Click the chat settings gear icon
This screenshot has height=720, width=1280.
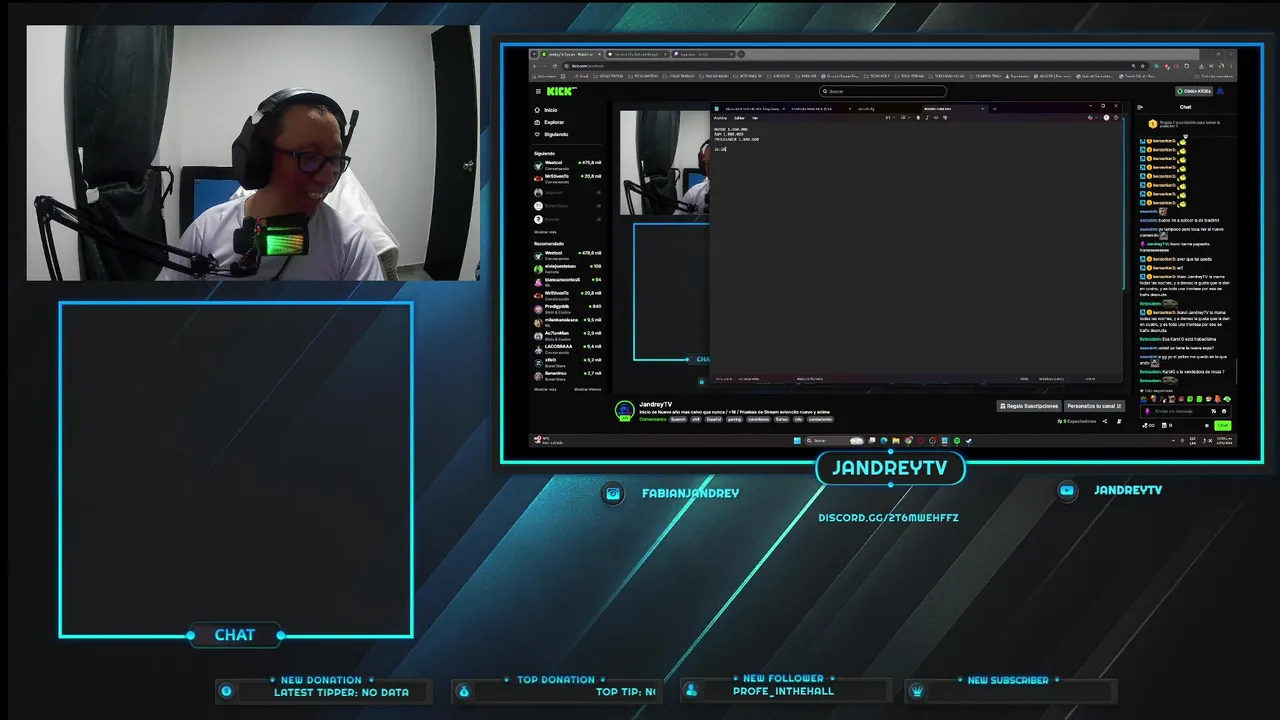[x=1205, y=425]
